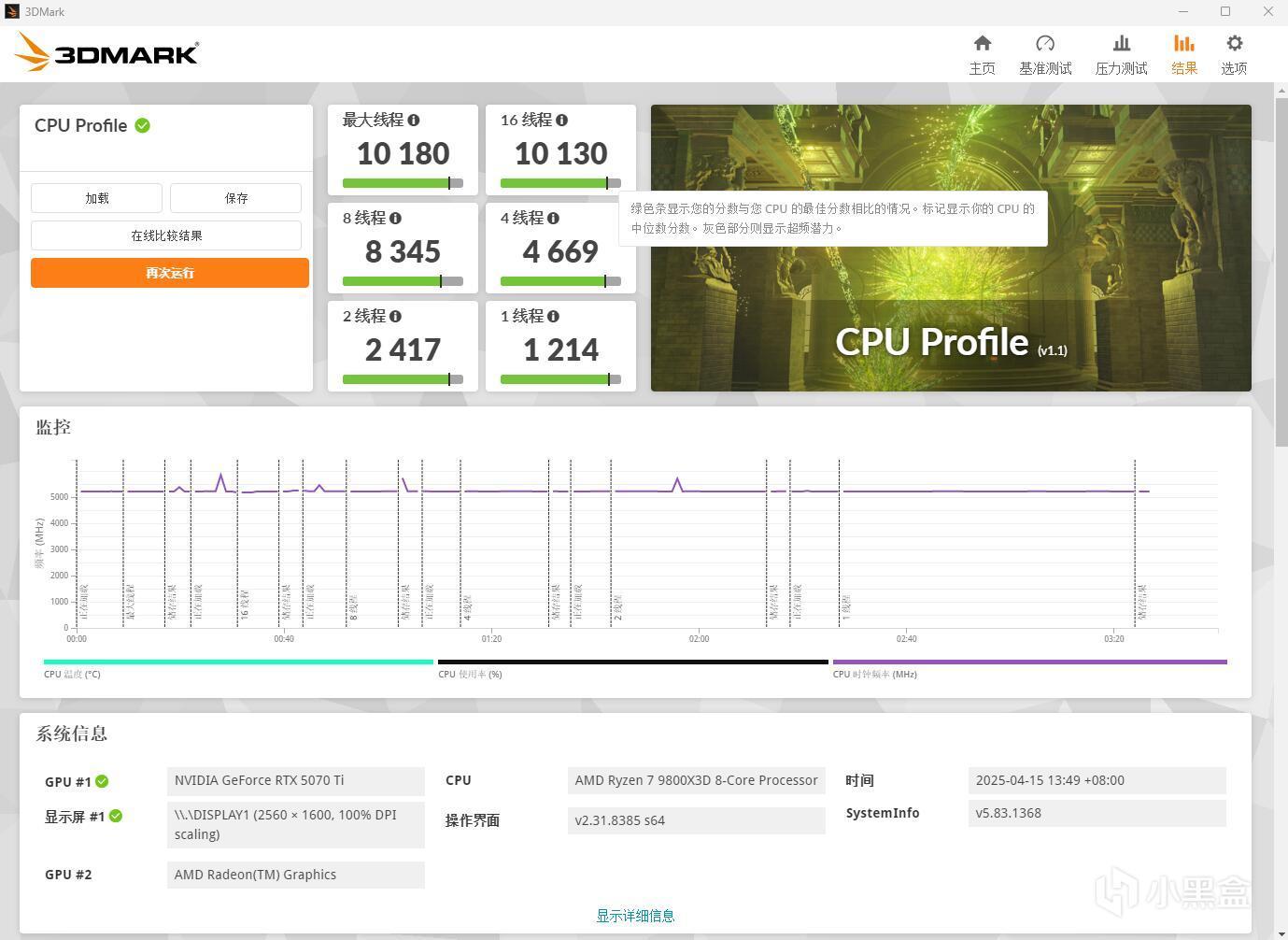The width and height of the screenshot is (1288, 940).
Task: Show info for 8 线程 score
Action: coord(395,218)
